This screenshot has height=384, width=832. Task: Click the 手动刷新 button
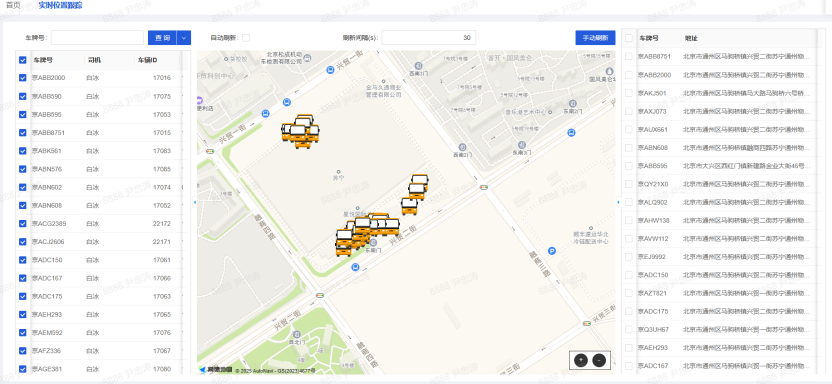[595, 38]
